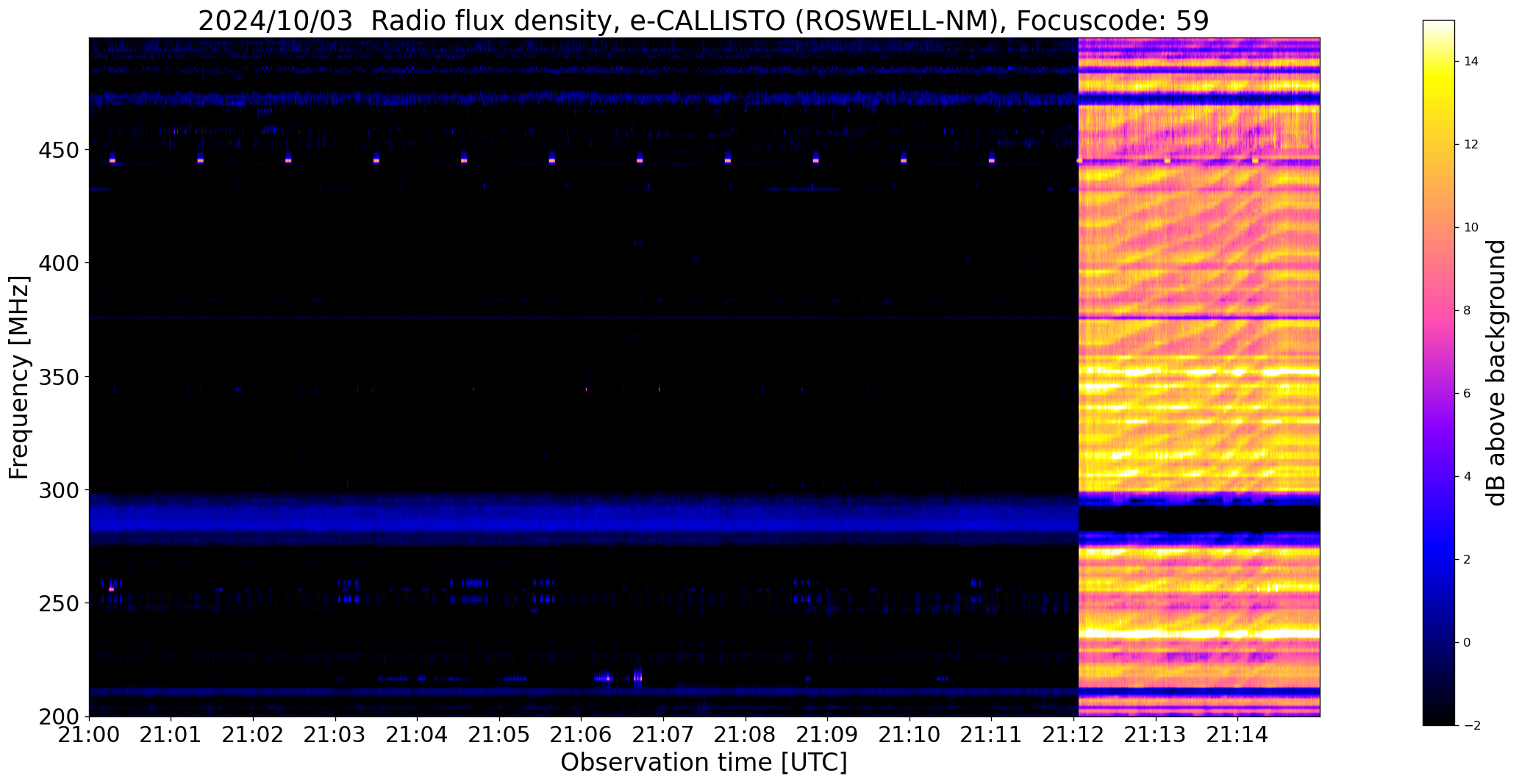
Task: Click the 21:00 time tick label
Action: pyautogui.click(x=89, y=733)
